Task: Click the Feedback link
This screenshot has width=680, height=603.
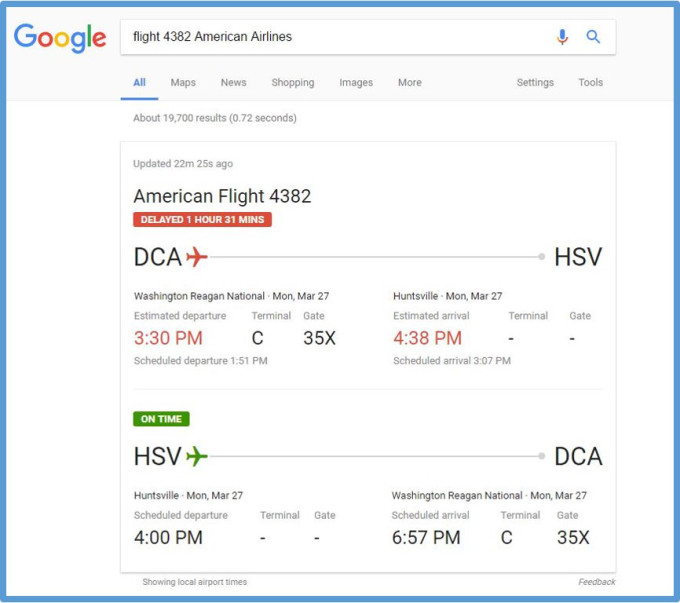Action: coord(596,582)
